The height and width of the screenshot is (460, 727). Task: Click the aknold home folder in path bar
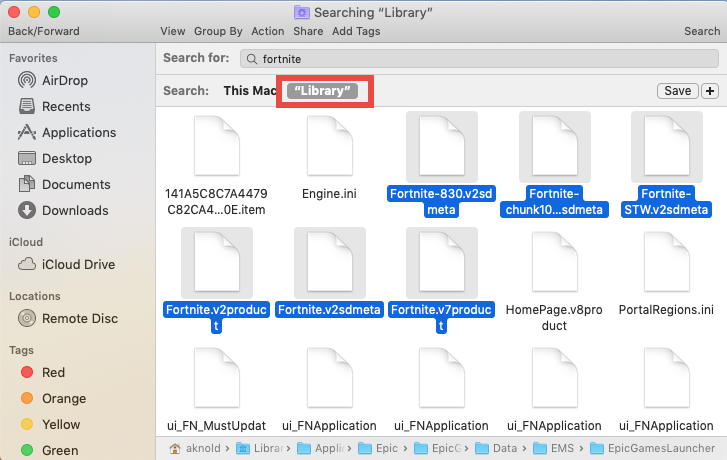click(196, 448)
